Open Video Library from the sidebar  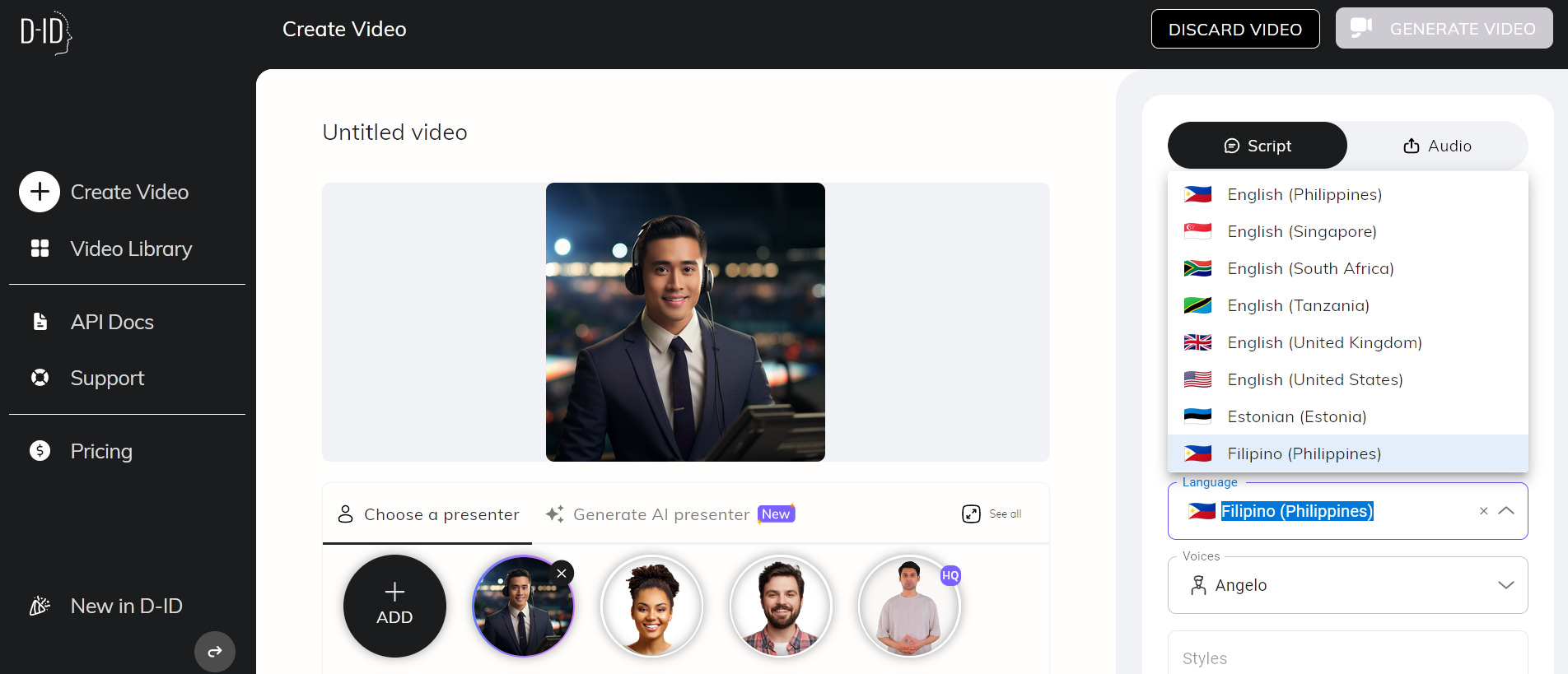coord(131,249)
